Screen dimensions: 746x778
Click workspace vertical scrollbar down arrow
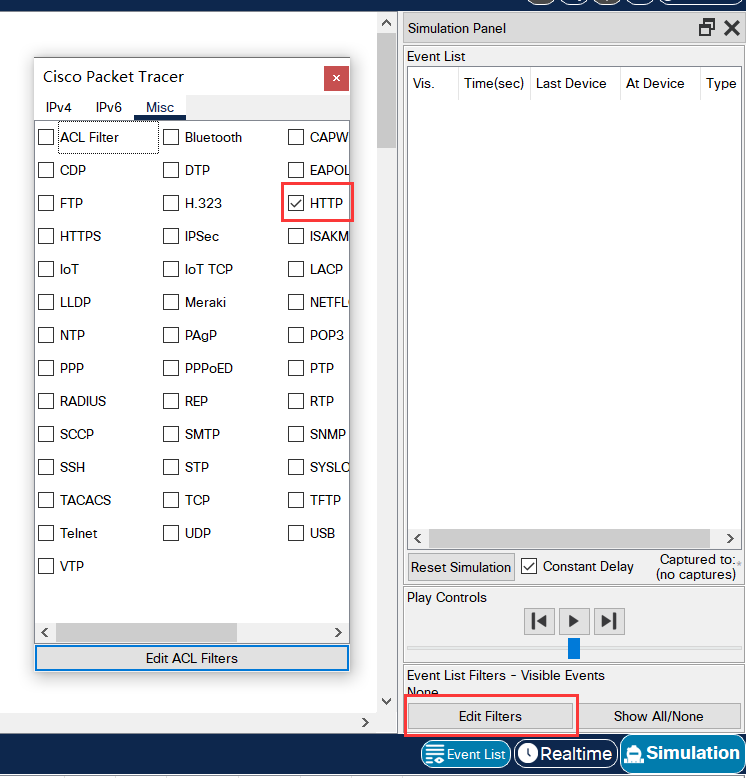pos(386,701)
